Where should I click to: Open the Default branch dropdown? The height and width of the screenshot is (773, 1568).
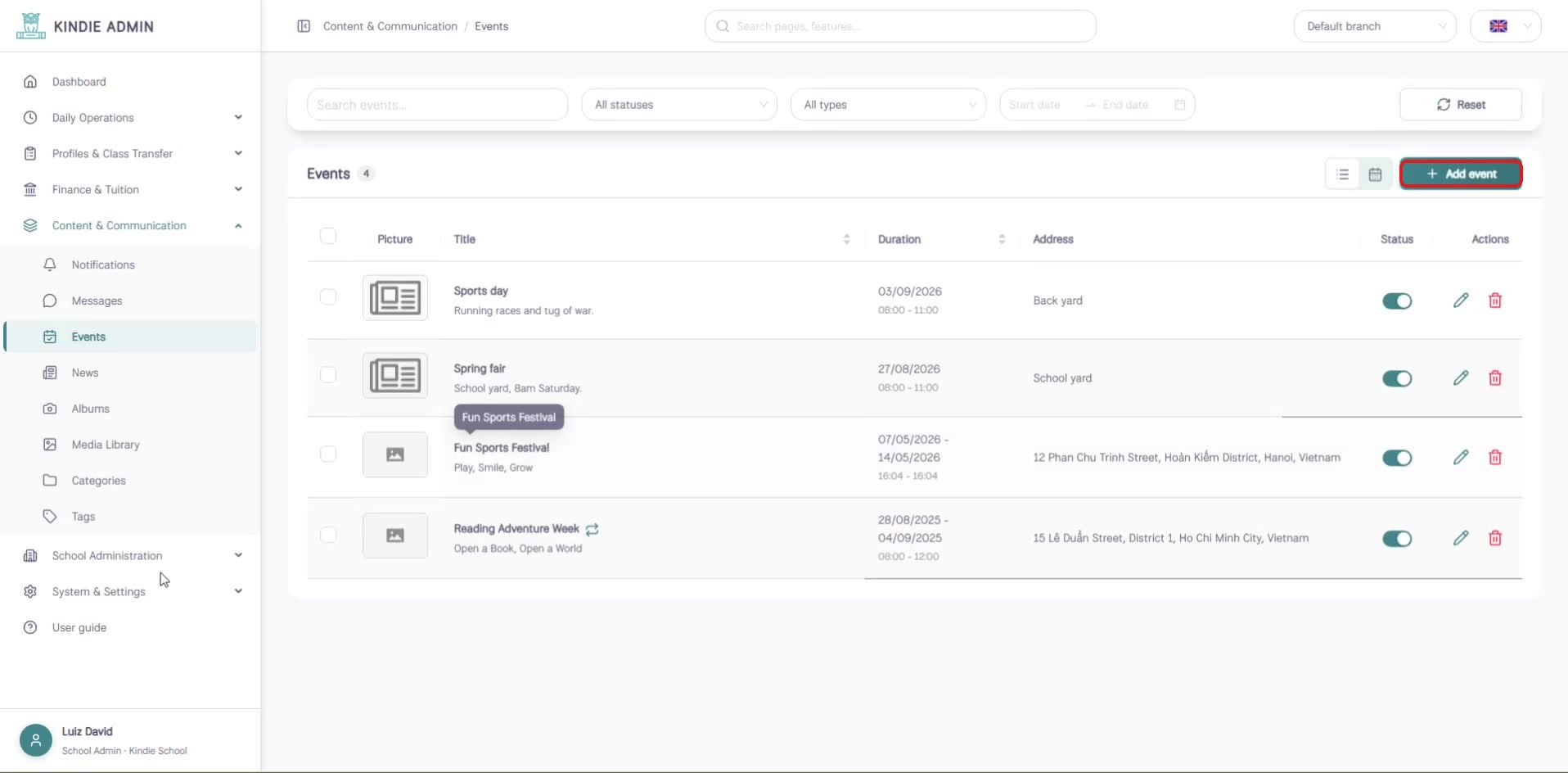(x=1375, y=26)
